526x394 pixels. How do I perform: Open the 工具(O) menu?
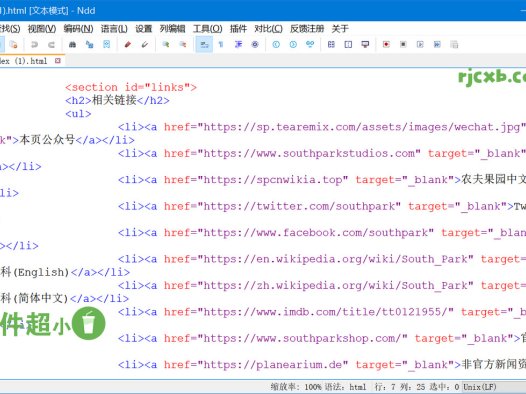coord(208,29)
